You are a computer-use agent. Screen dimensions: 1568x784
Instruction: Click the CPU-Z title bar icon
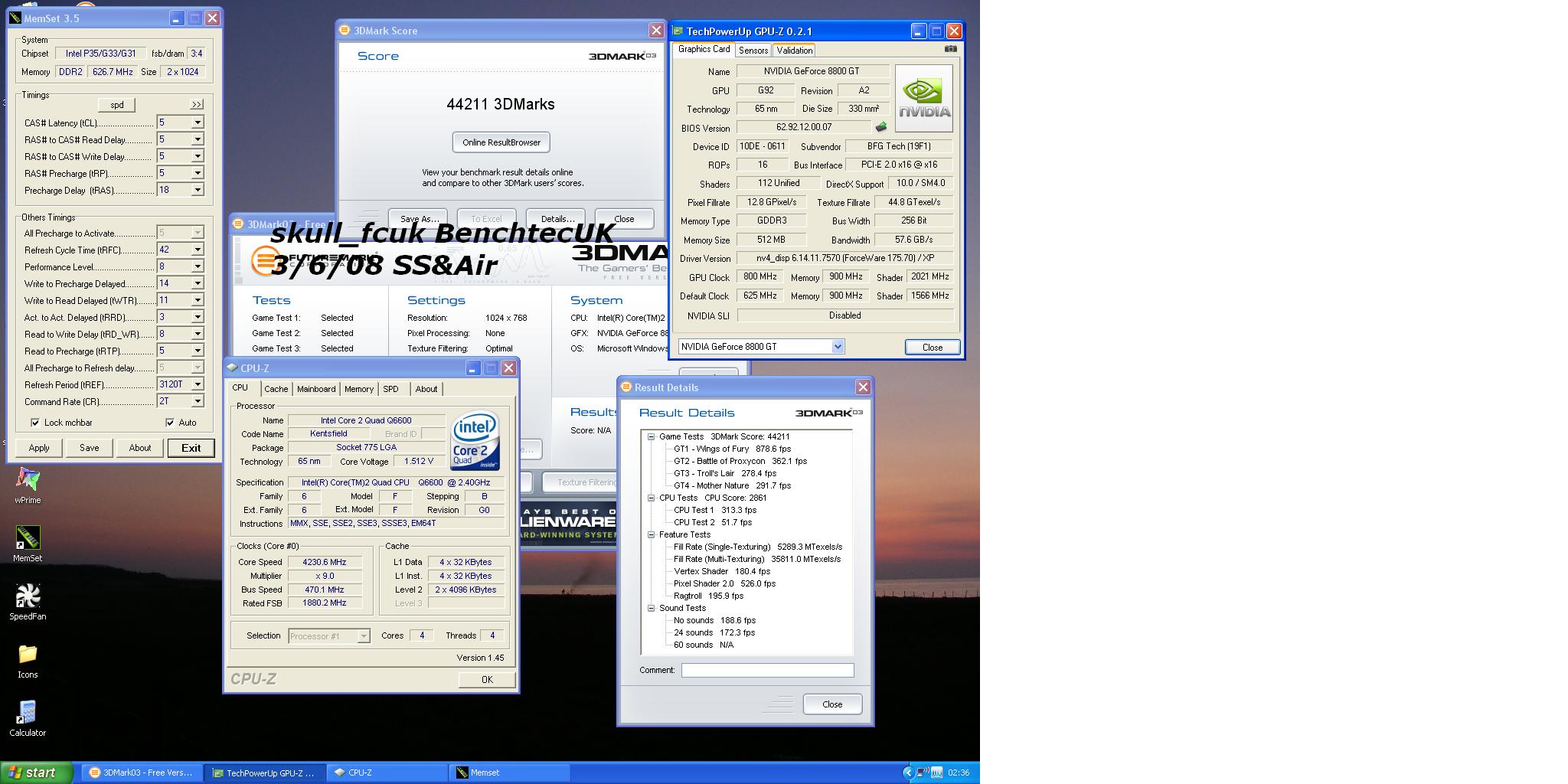[x=232, y=367]
